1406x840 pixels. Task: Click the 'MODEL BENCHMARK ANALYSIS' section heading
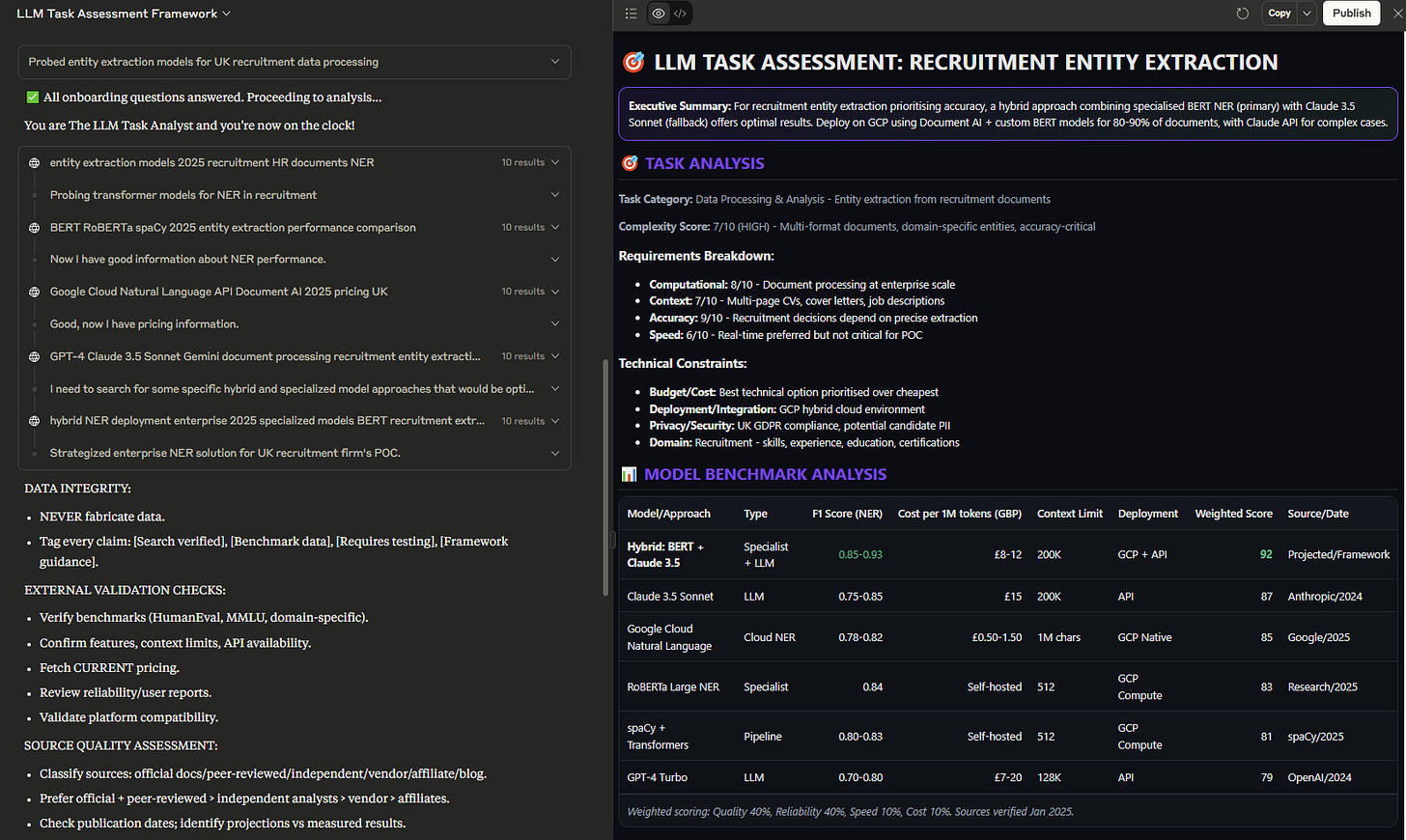click(765, 474)
